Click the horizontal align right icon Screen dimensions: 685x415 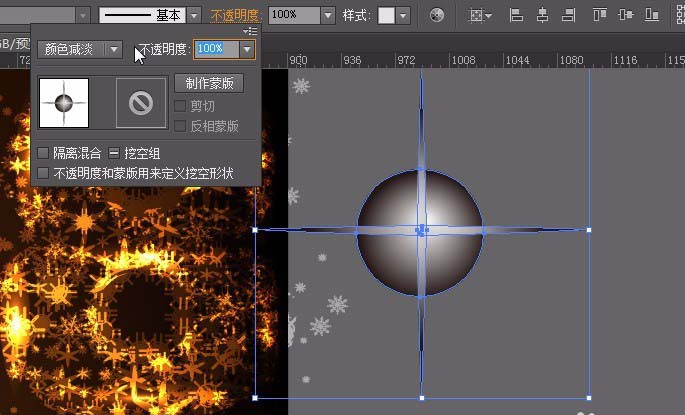(x=568, y=15)
